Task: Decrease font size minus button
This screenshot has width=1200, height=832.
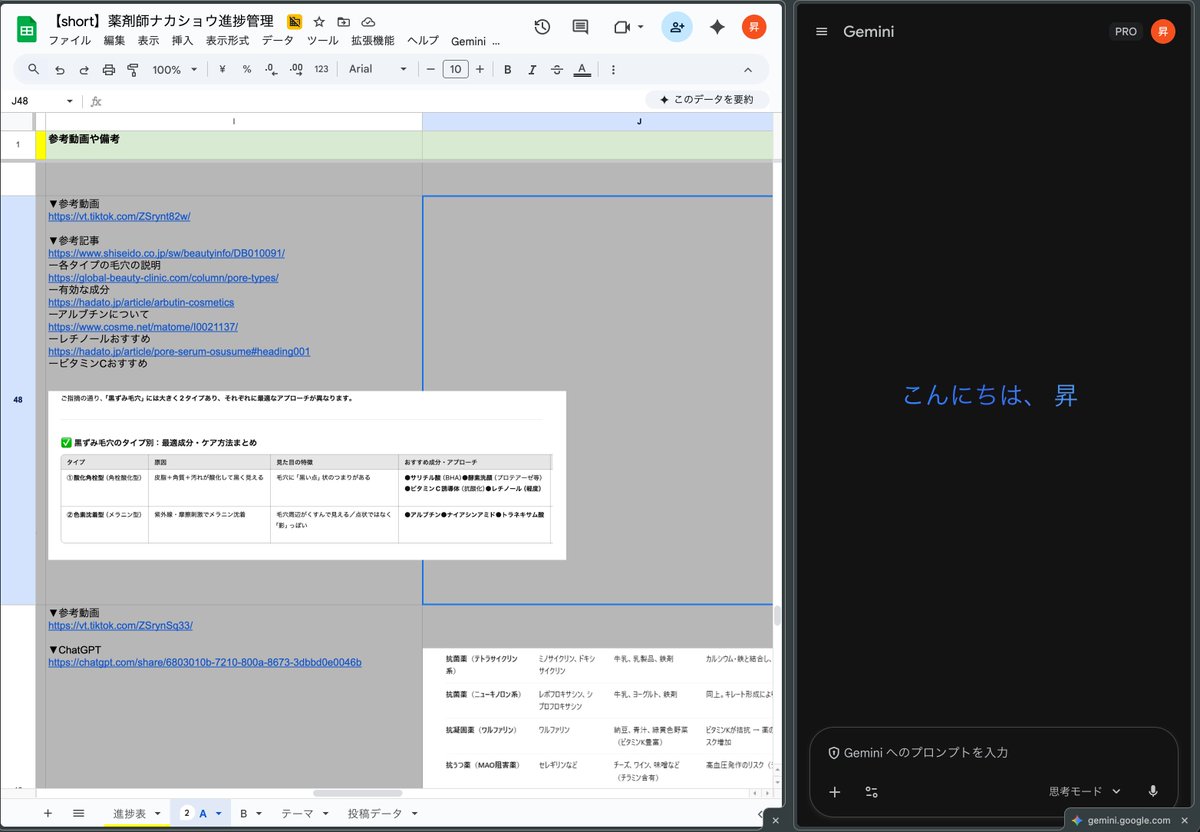Action: point(431,69)
